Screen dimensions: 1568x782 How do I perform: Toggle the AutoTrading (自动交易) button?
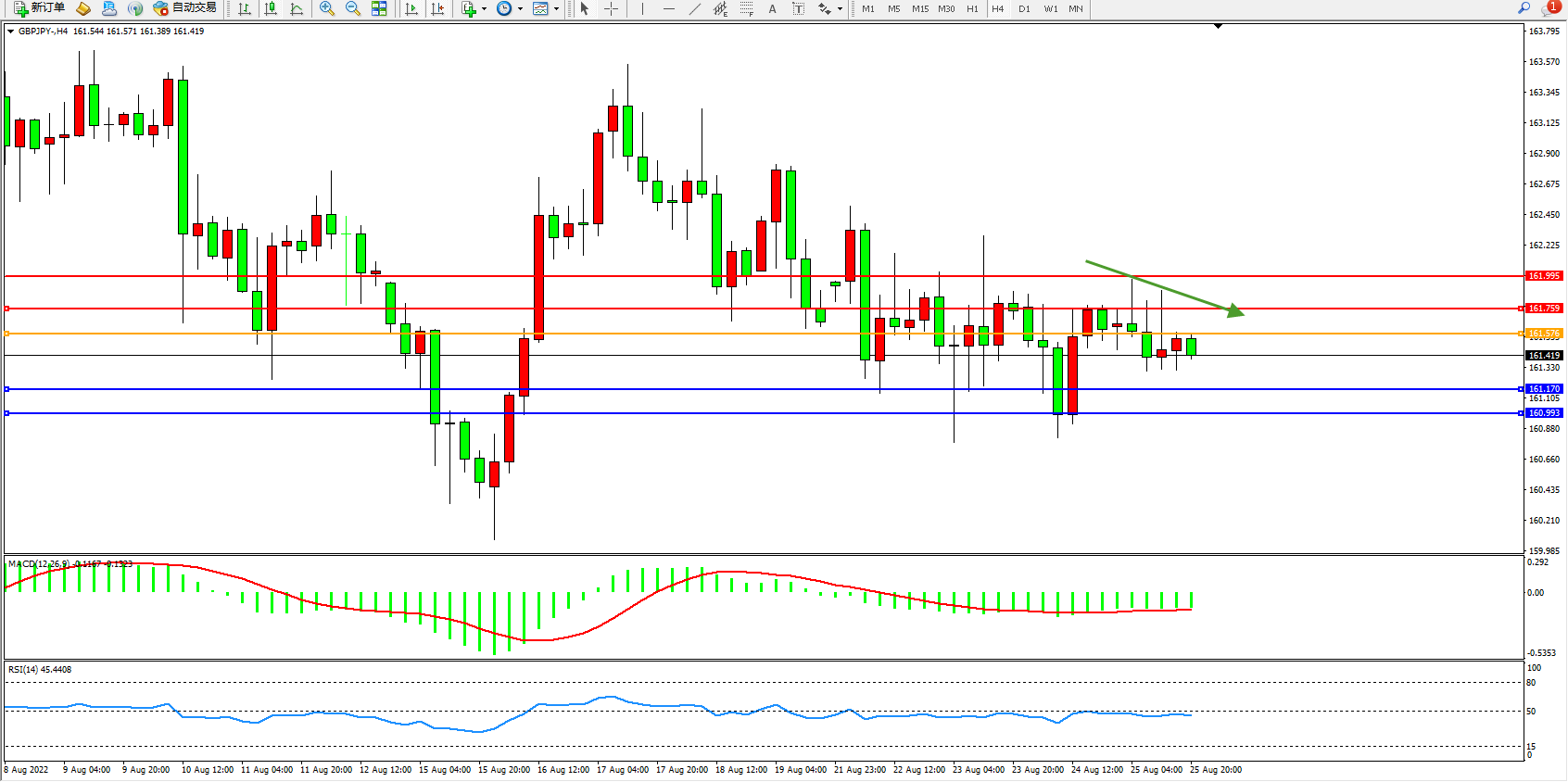(185, 8)
